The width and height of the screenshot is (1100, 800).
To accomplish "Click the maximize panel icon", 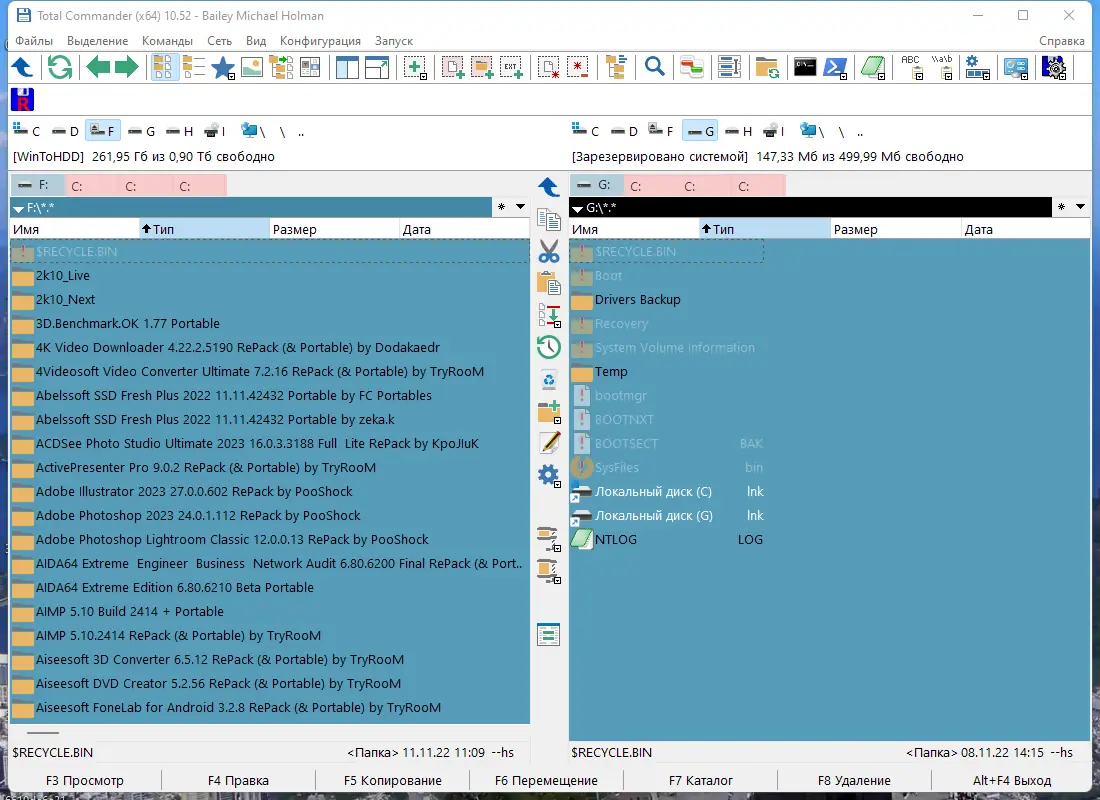I will click(x=377, y=68).
